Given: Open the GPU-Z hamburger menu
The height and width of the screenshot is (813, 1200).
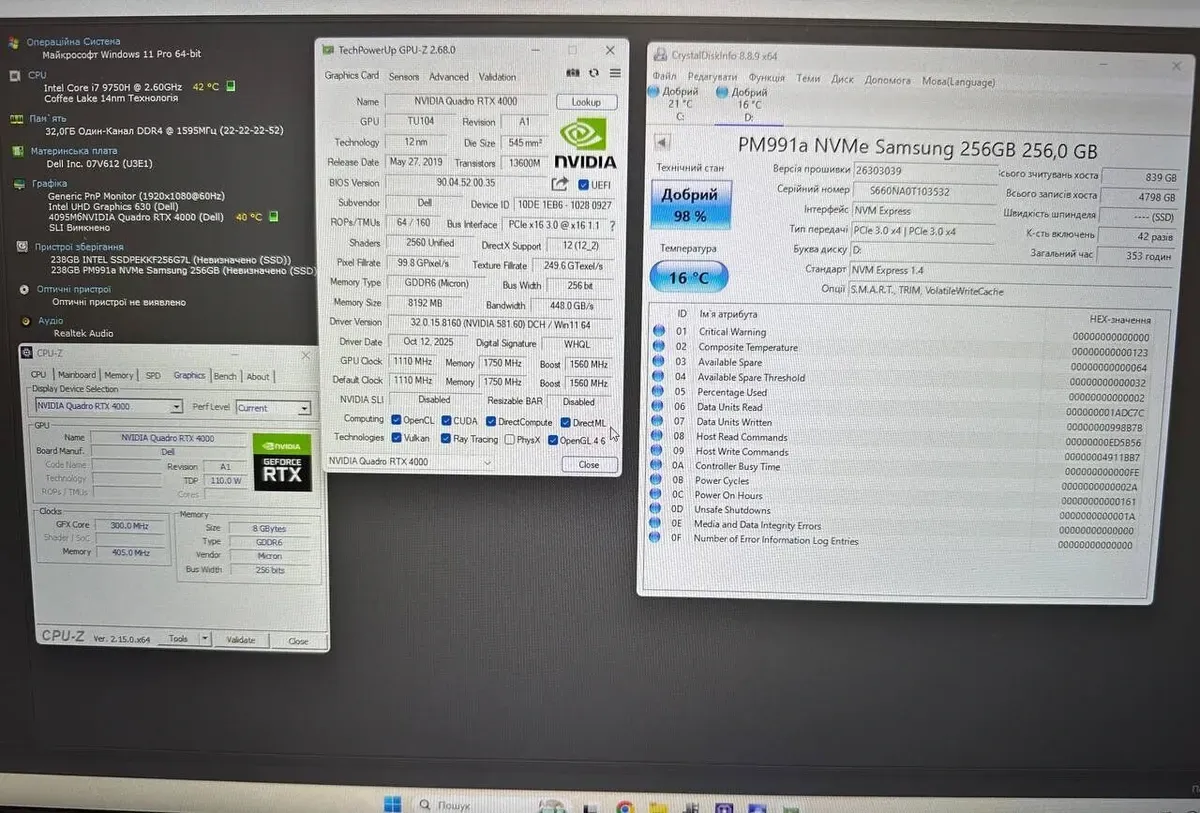Looking at the screenshot, I should coord(615,73).
